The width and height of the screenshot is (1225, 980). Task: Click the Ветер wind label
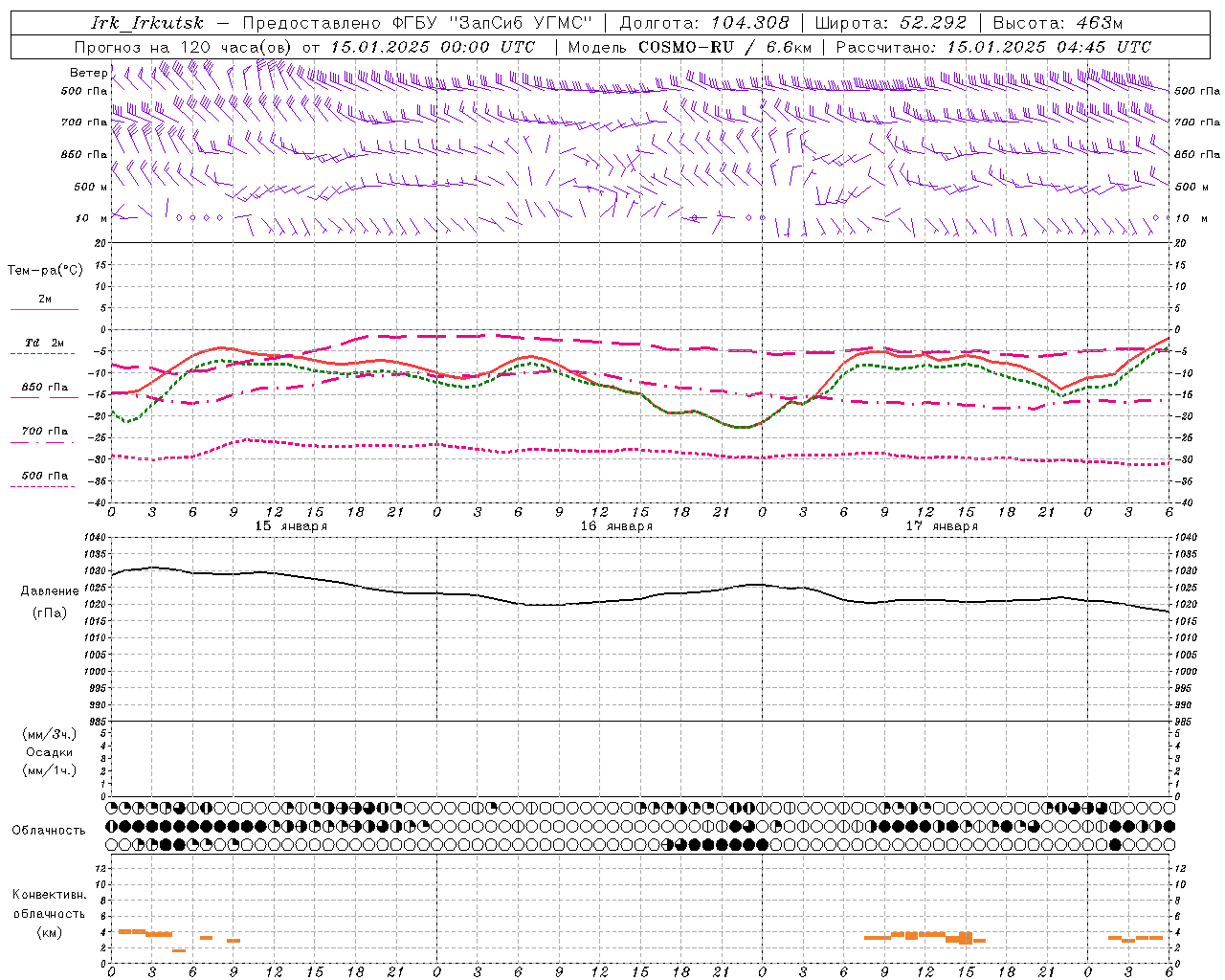pyautogui.click(x=89, y=73)
